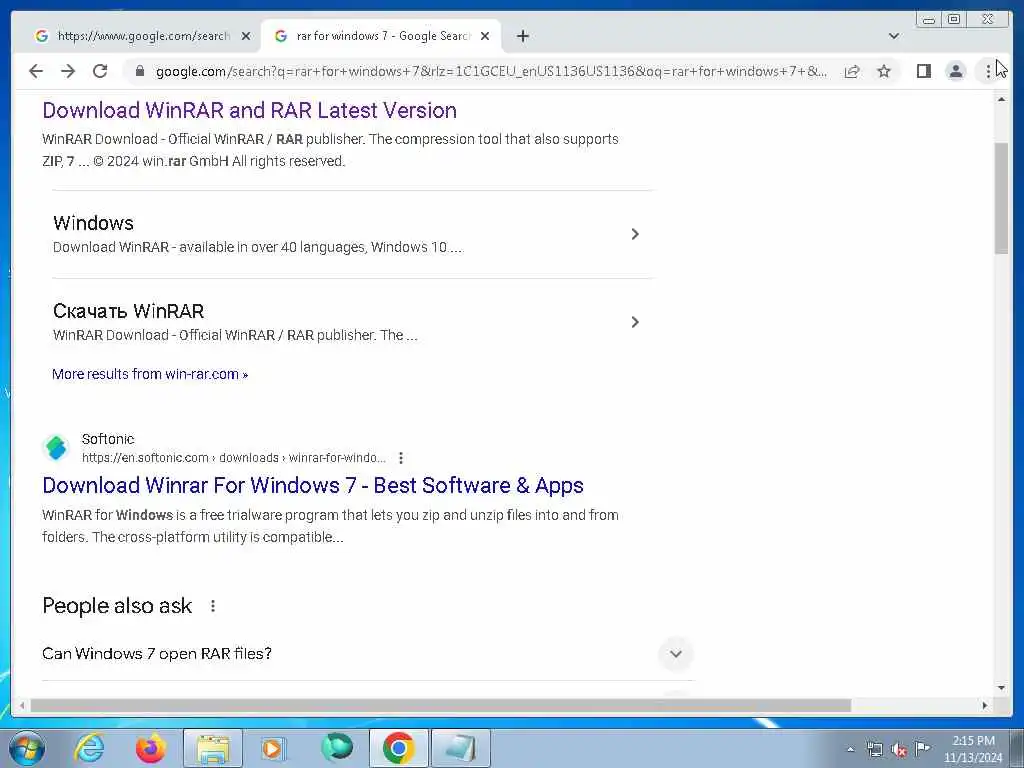Open the taskbar clock showing 2:15 PM

point(973,749)
